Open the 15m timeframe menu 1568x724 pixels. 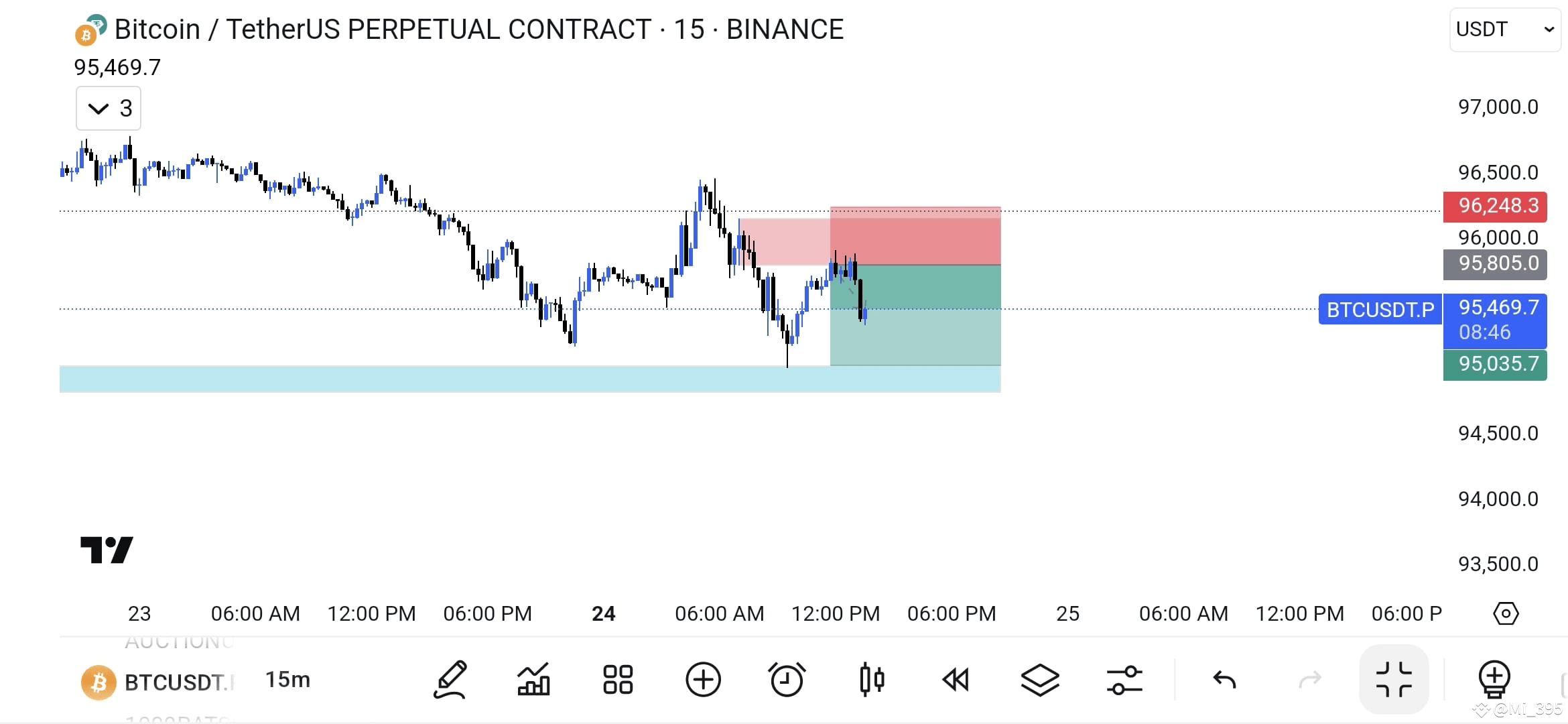tap(287, 680)
